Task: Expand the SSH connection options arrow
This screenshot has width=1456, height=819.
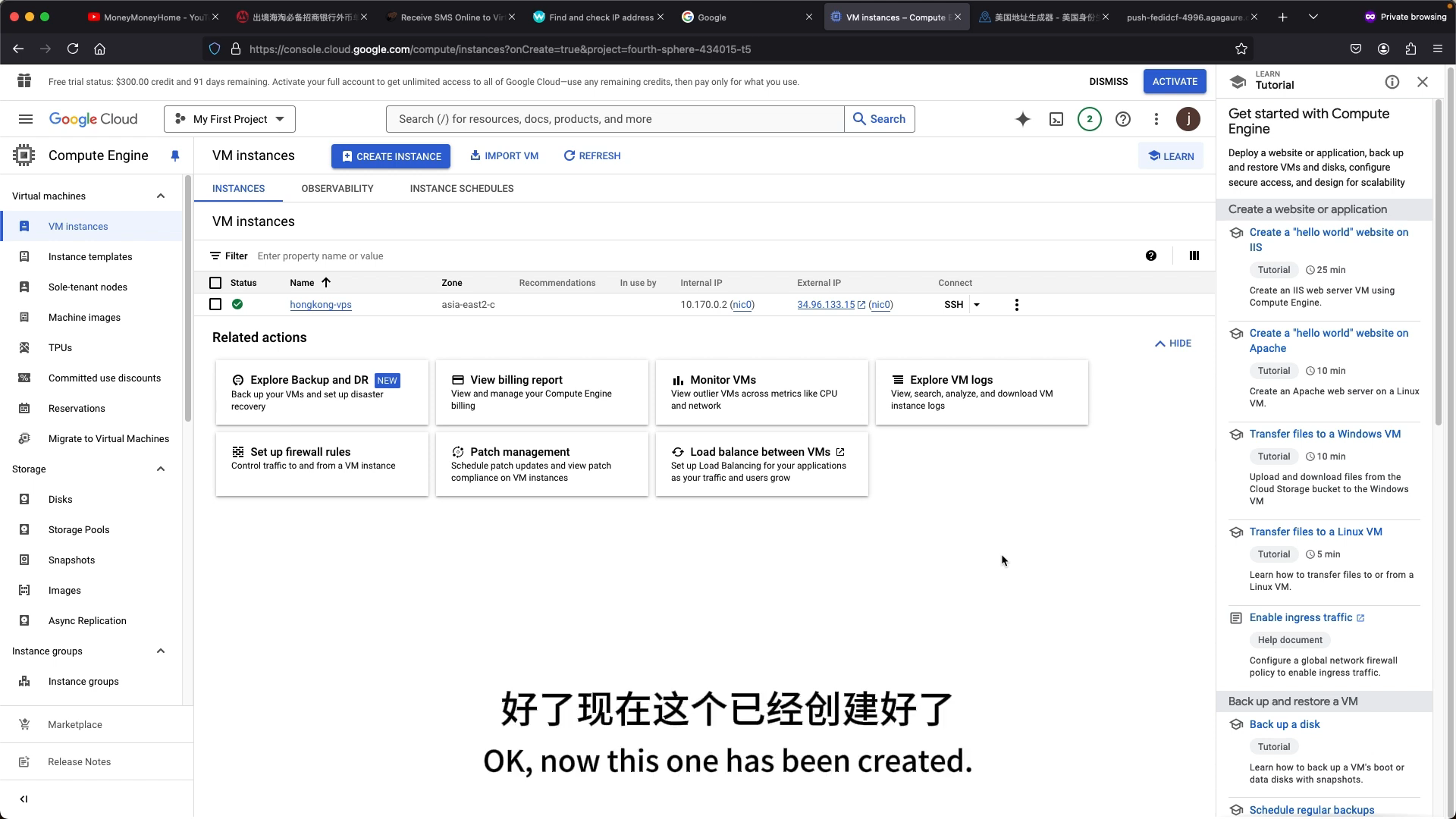Action: [977, 305]
